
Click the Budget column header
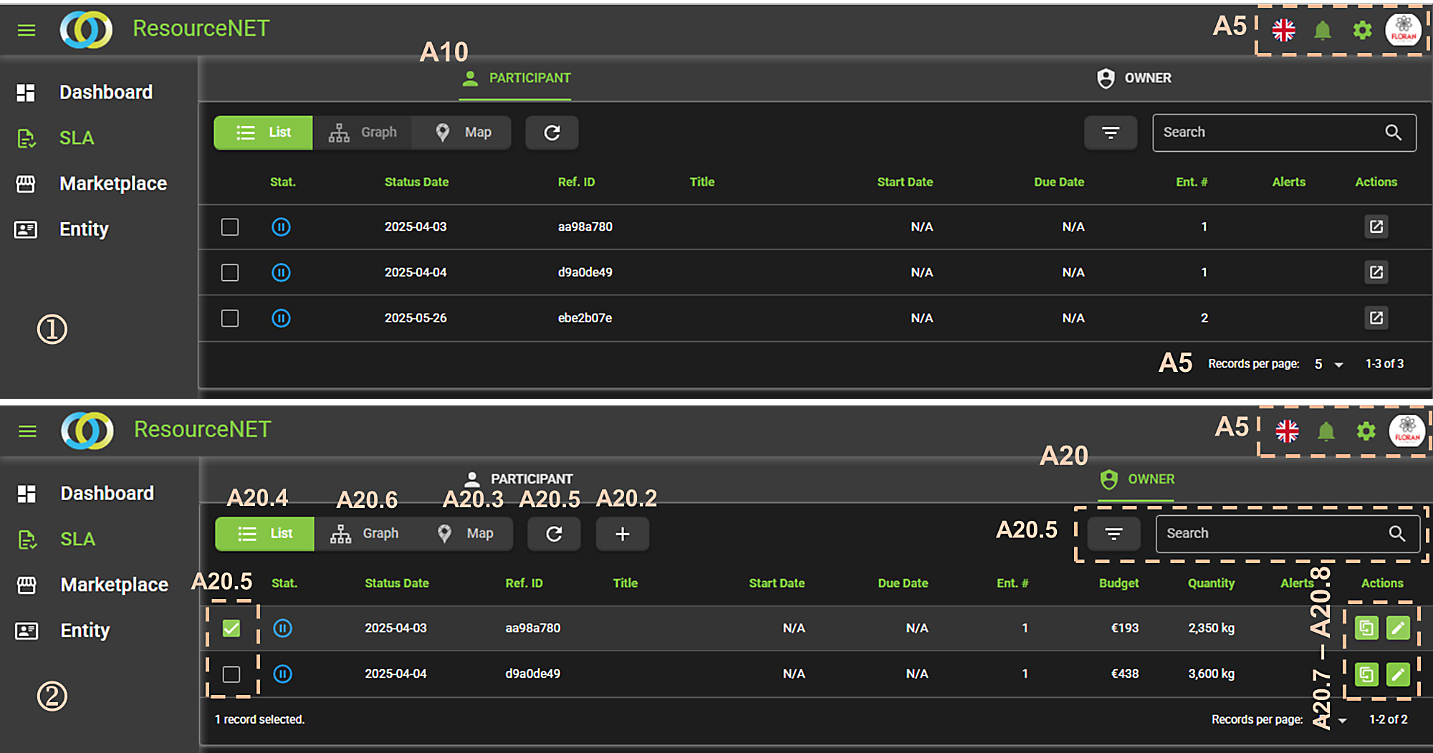[1118, 583]
